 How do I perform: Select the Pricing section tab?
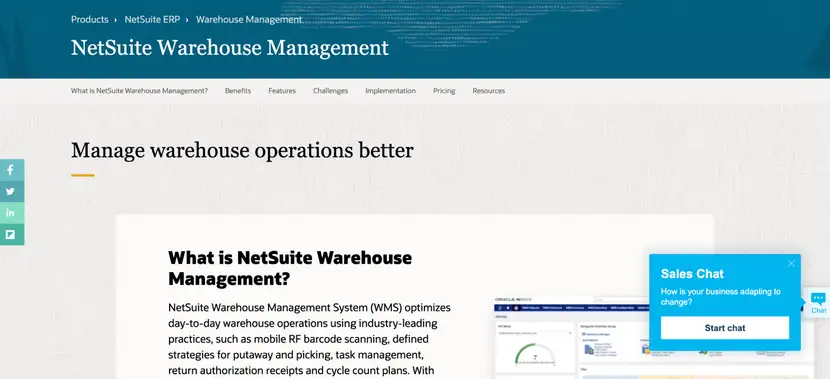(x=444, y=91)
